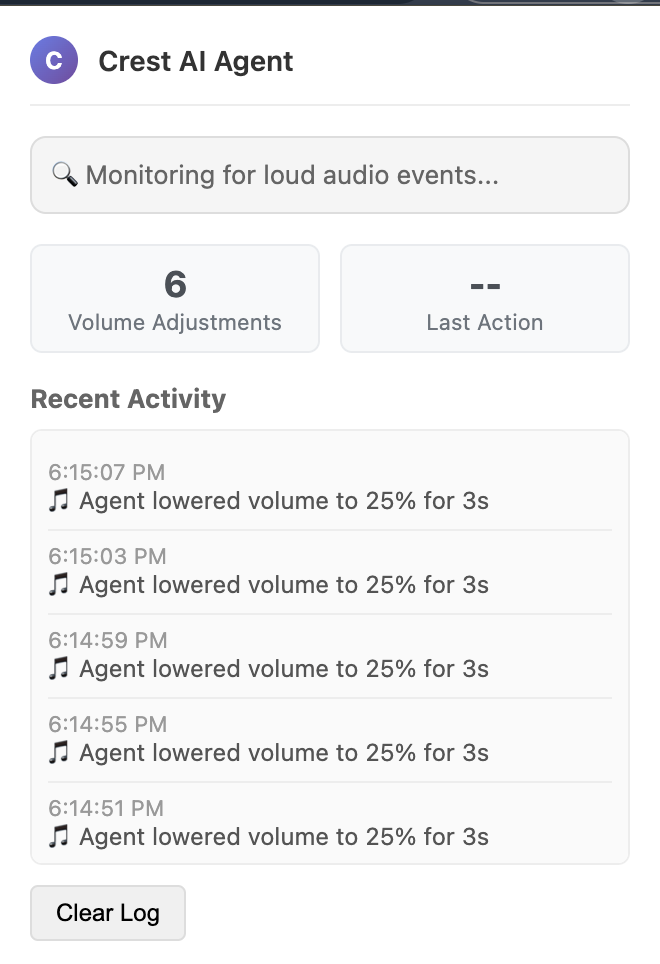Screen dimensions: 660x964
Task: Click the music note beside the 6:15:03 PM entry
Action: click(x=57, y=585)
